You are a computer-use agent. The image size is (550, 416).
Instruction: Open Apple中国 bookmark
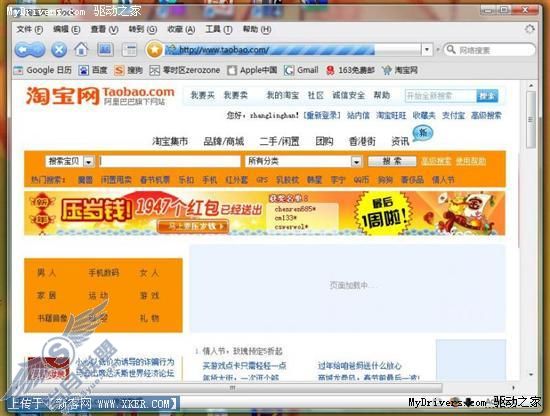click(x=252, y=70)
